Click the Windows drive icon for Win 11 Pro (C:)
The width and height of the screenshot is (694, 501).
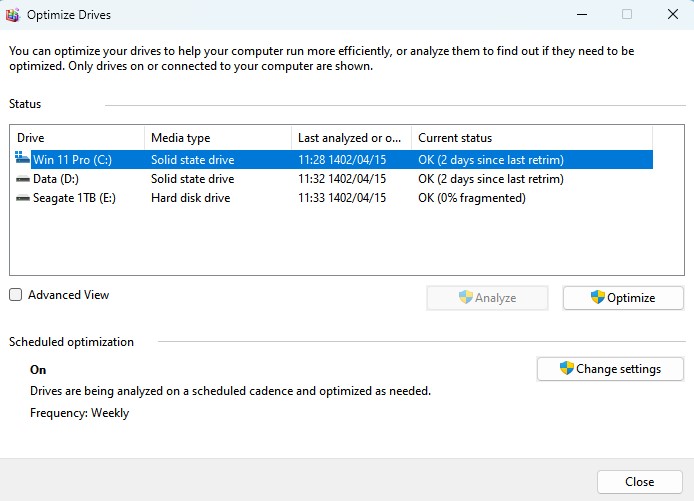(22, 158)
